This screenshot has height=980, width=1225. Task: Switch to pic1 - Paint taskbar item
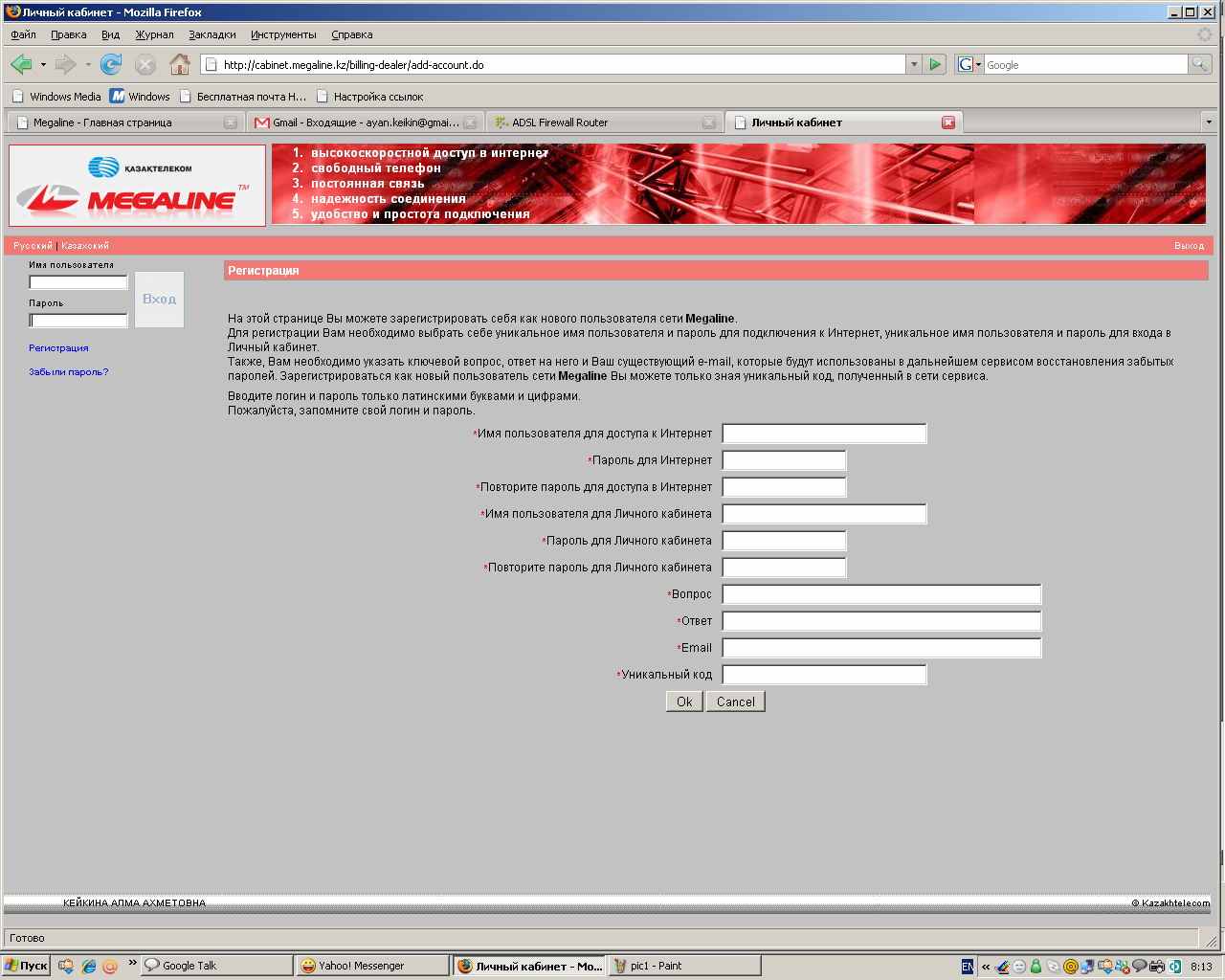(x=684, y=966)
